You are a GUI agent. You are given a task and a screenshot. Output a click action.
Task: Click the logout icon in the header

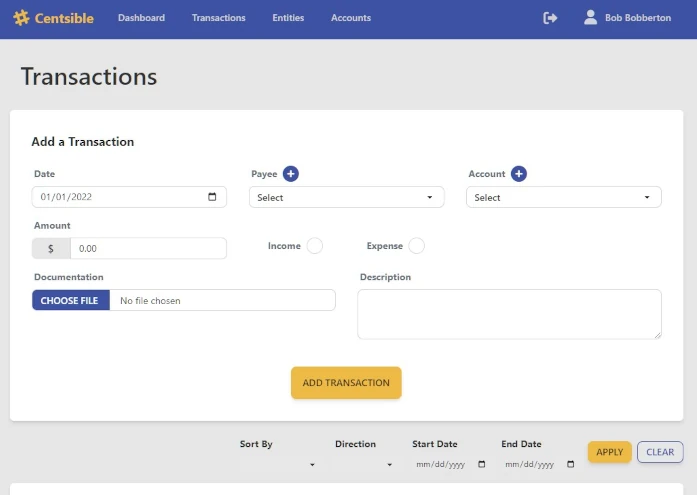[x=550, y=18]
